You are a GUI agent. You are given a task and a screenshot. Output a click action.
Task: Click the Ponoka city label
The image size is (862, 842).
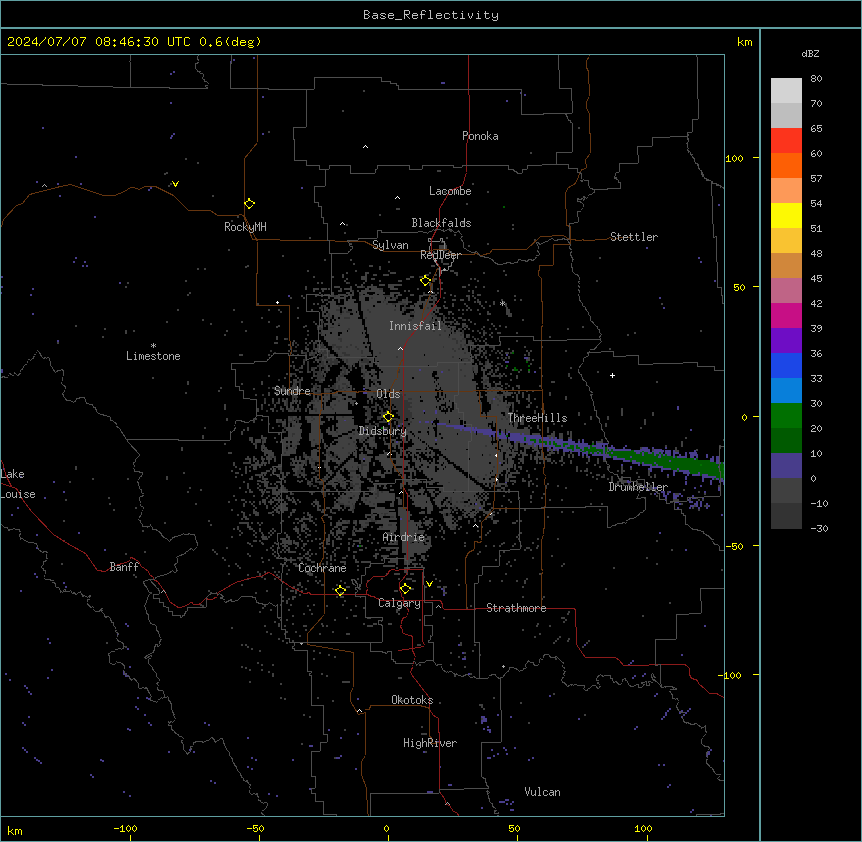point(480,136)
